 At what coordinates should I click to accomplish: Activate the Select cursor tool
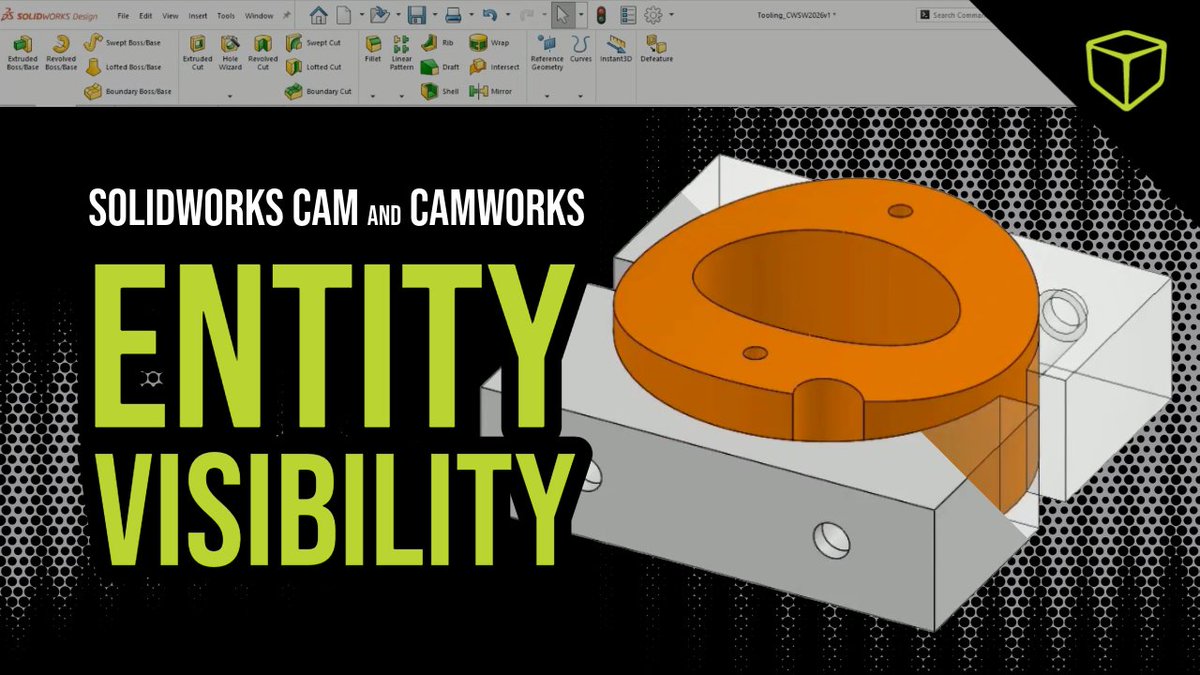point(562,15)
